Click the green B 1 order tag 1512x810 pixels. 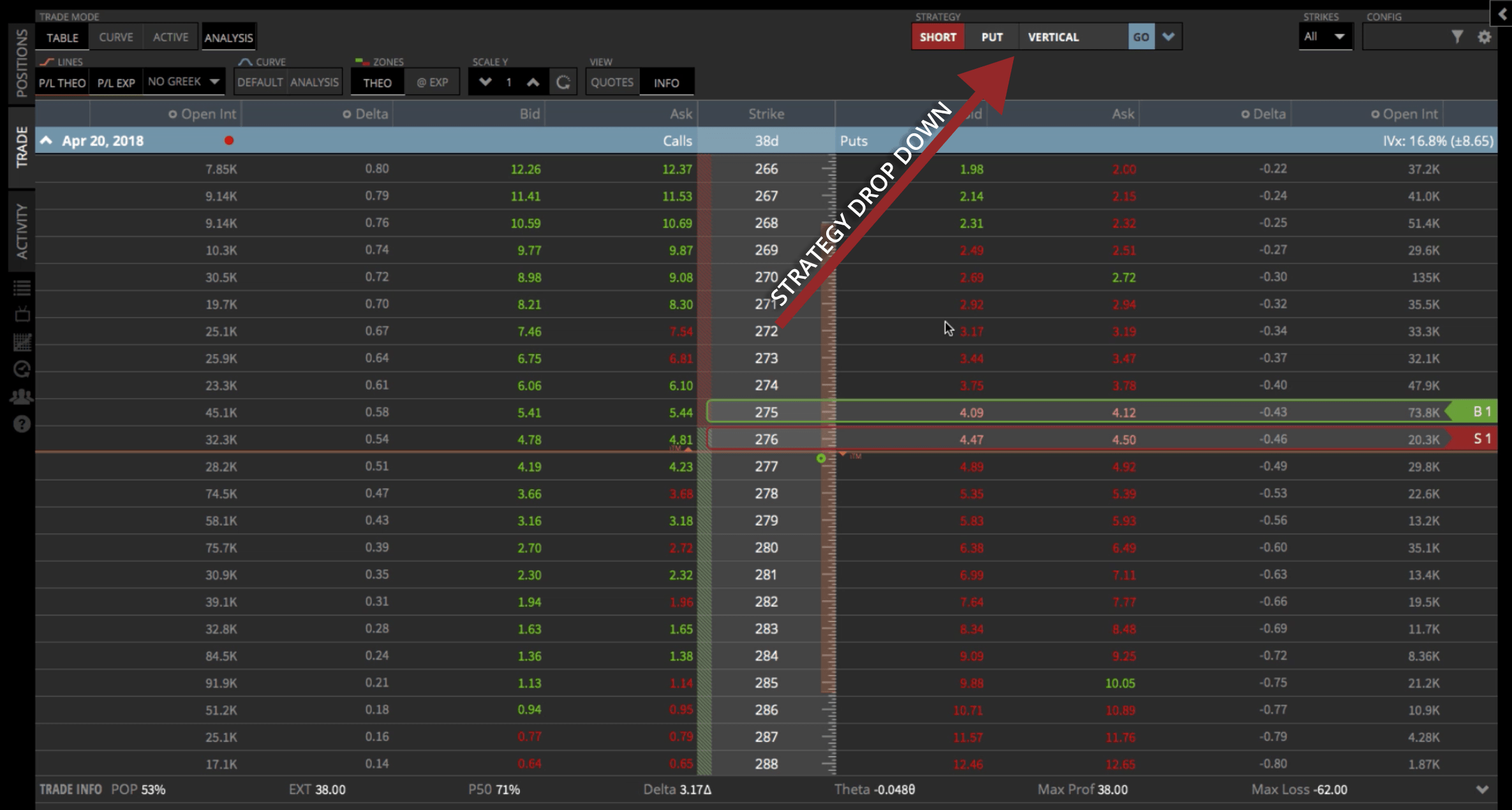click(x=1472, y=412)
